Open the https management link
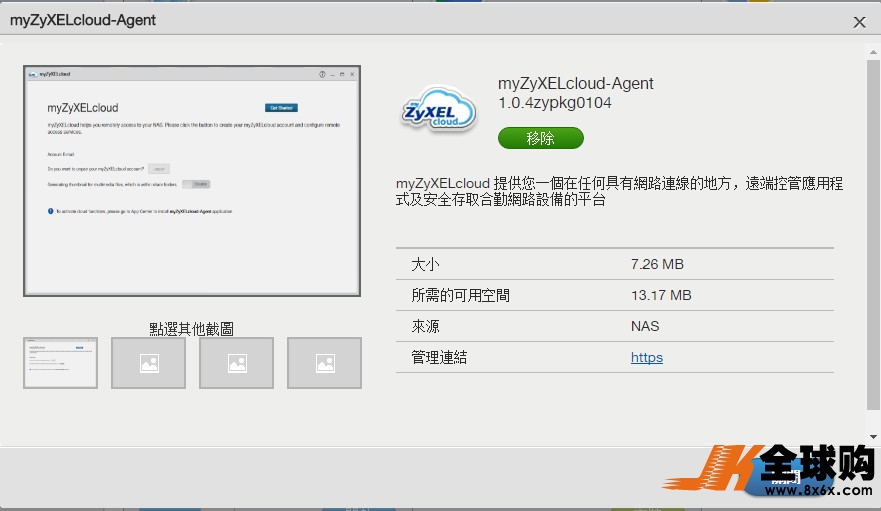Viewport: 881px width, 511px height. (x=646, y=357)
